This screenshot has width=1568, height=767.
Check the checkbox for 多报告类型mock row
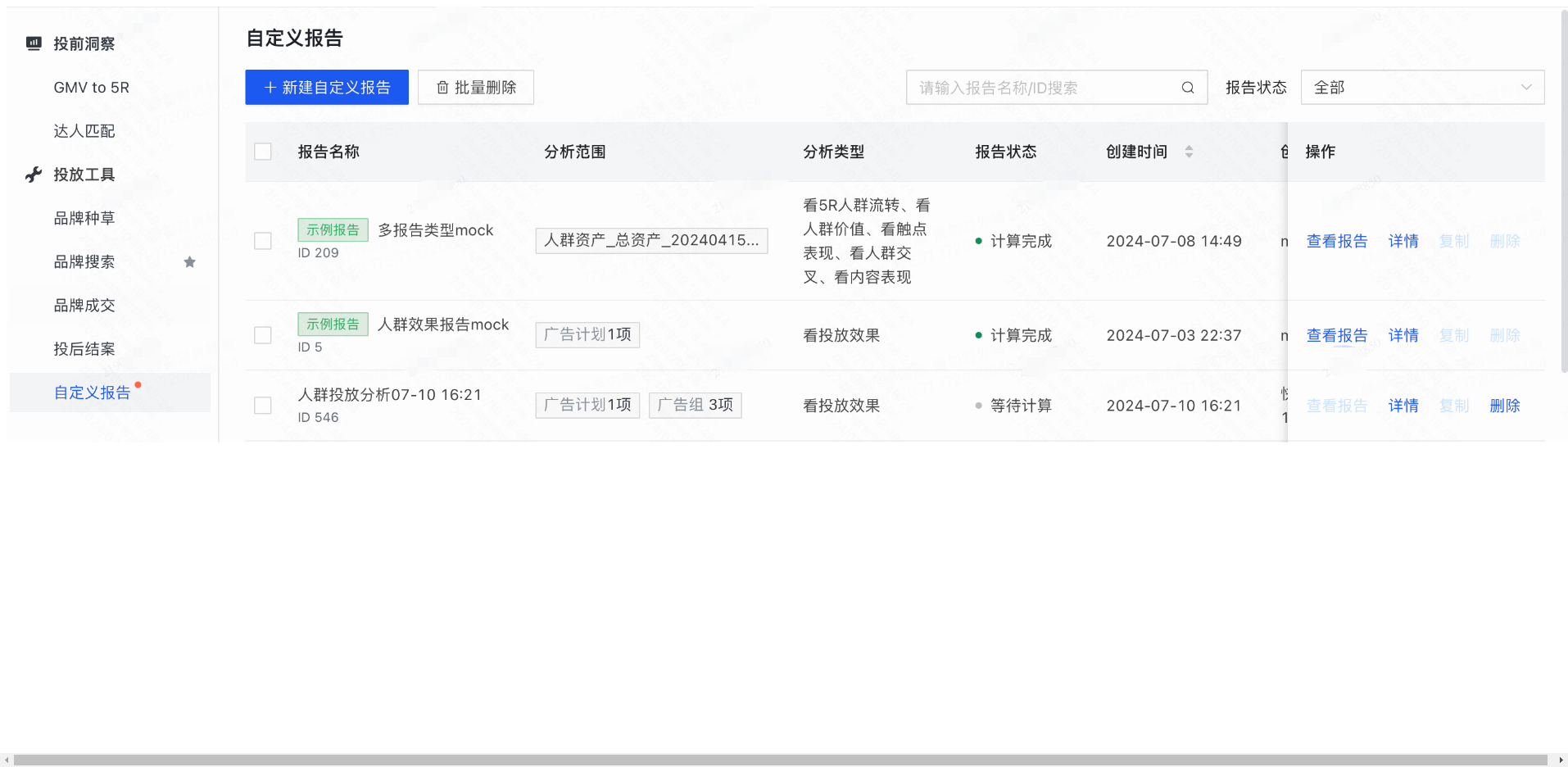[263, 241]
